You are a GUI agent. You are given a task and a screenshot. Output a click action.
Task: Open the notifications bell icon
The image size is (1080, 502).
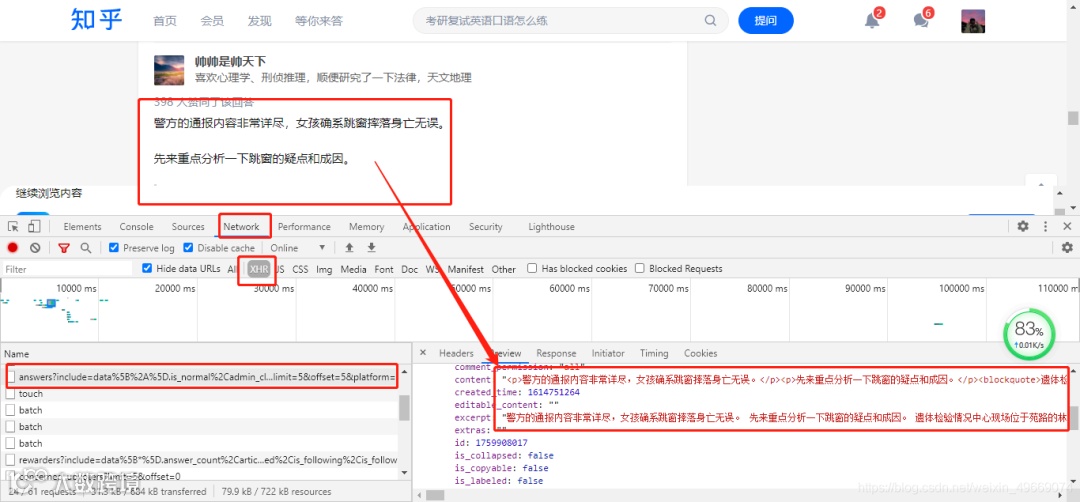pos(872,21)
